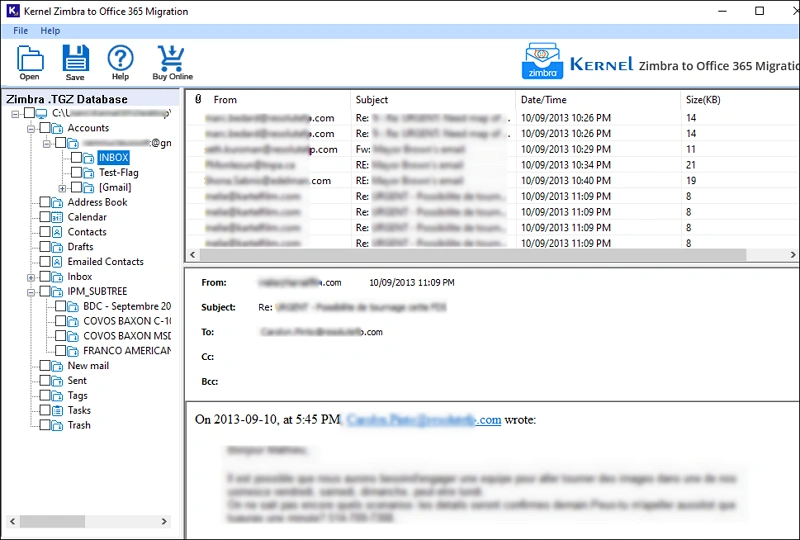Click the Trash folder icon
The width and height of the screenshot is (800, 540).
(57, 425)
